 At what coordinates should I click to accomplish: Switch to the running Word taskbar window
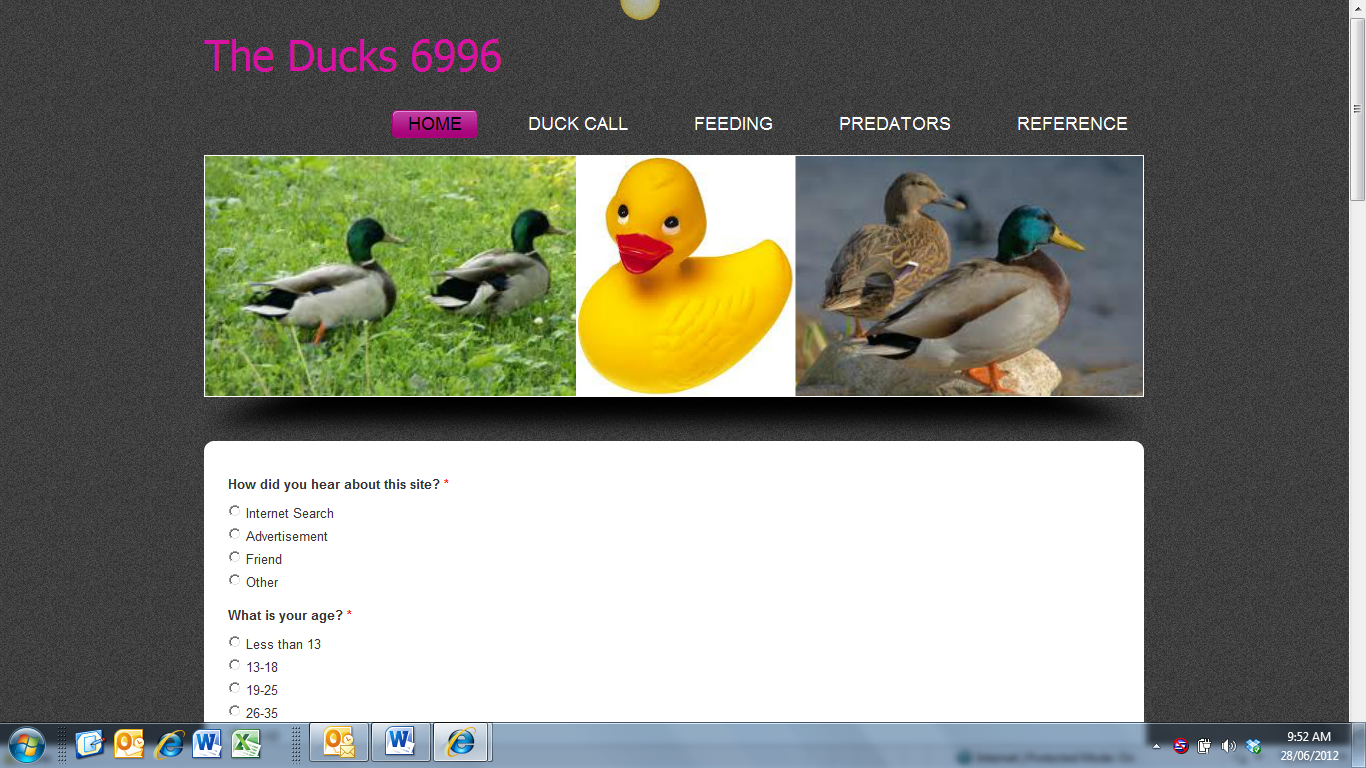point(400,743)
